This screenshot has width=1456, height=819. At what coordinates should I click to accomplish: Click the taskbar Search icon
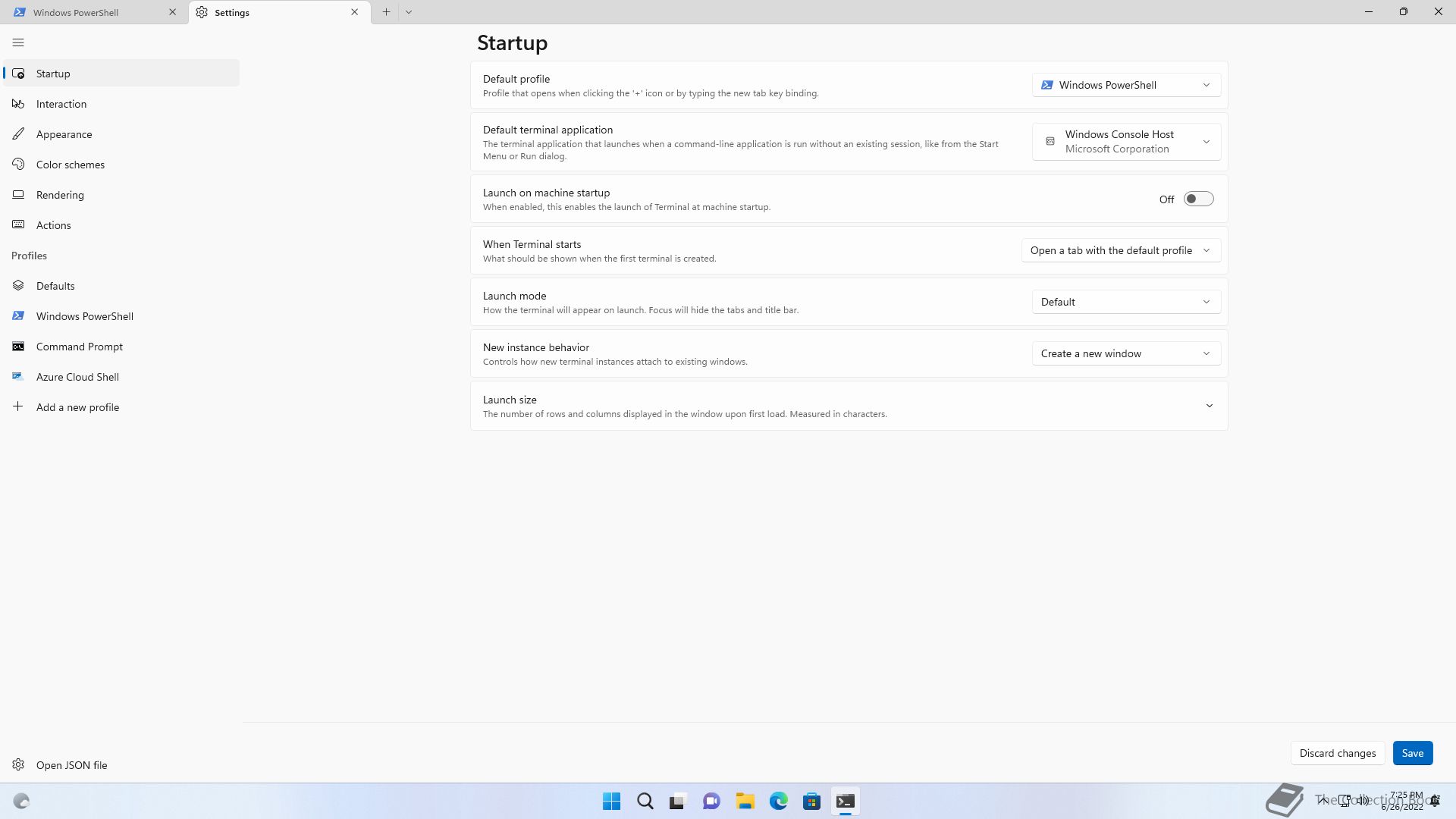[x=645, y=802]
